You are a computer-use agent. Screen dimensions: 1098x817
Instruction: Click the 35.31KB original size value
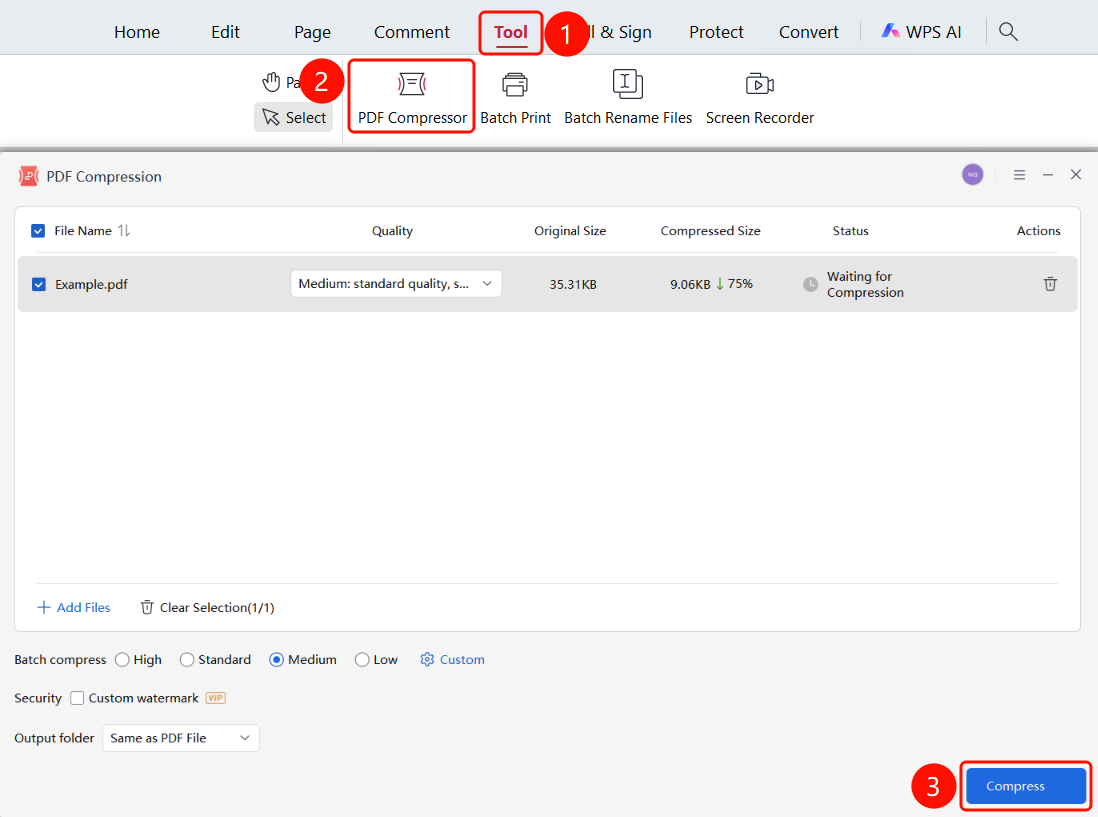(573, 284)
